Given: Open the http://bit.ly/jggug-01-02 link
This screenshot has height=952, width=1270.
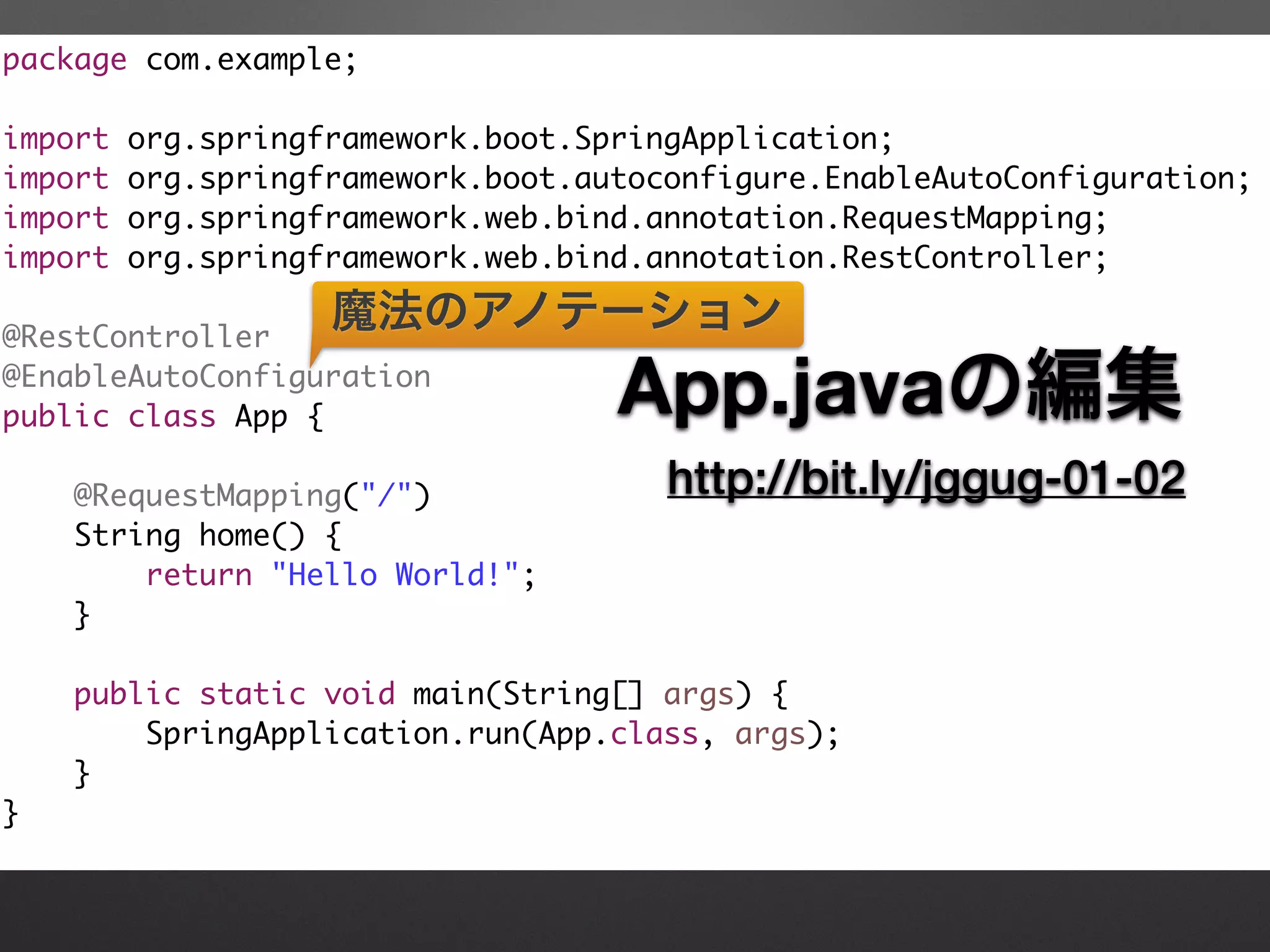Looking at the screenshot, I should (x=926, y=478).
